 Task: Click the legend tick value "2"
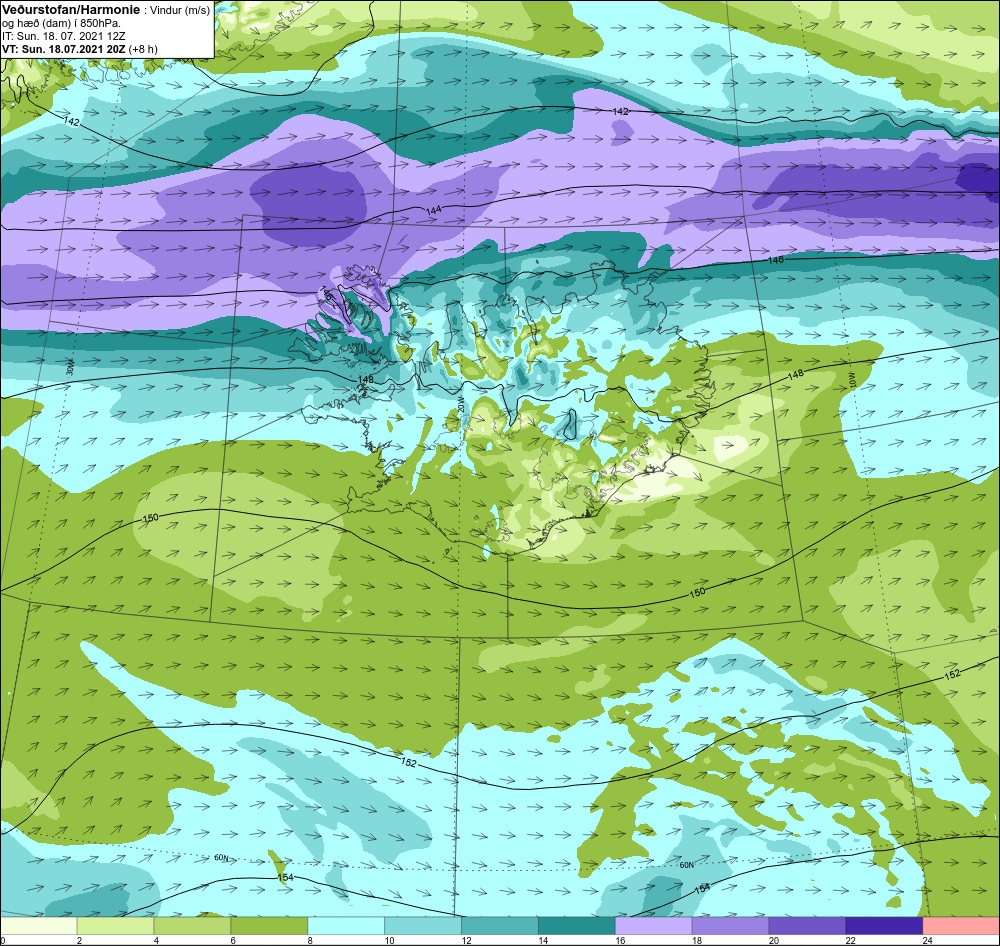click(79, 940)
